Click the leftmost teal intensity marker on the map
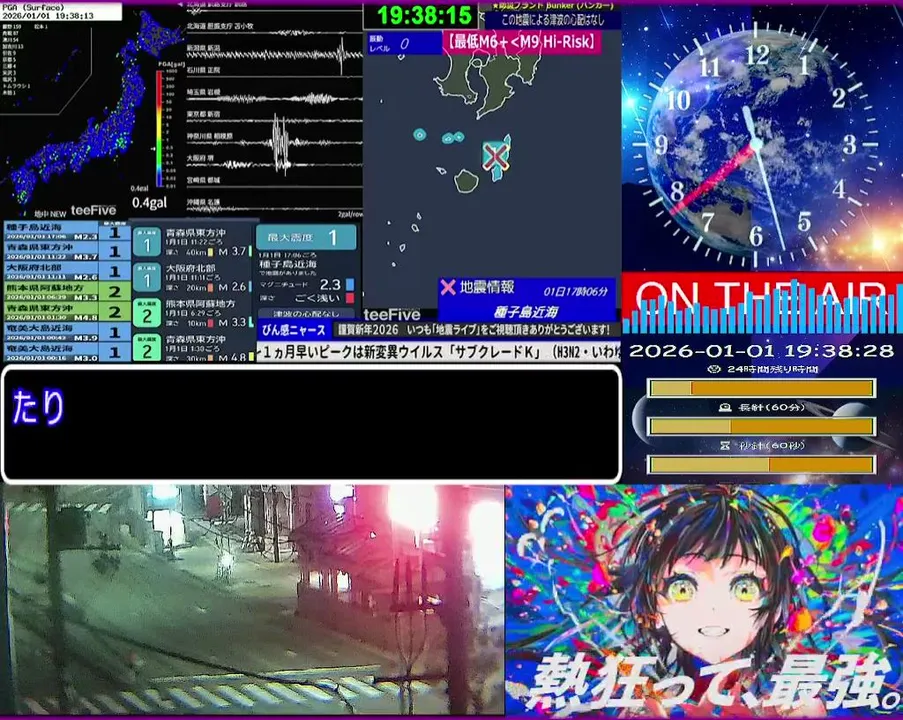Viewport: 903px width, 720px height. pos(419,135)
